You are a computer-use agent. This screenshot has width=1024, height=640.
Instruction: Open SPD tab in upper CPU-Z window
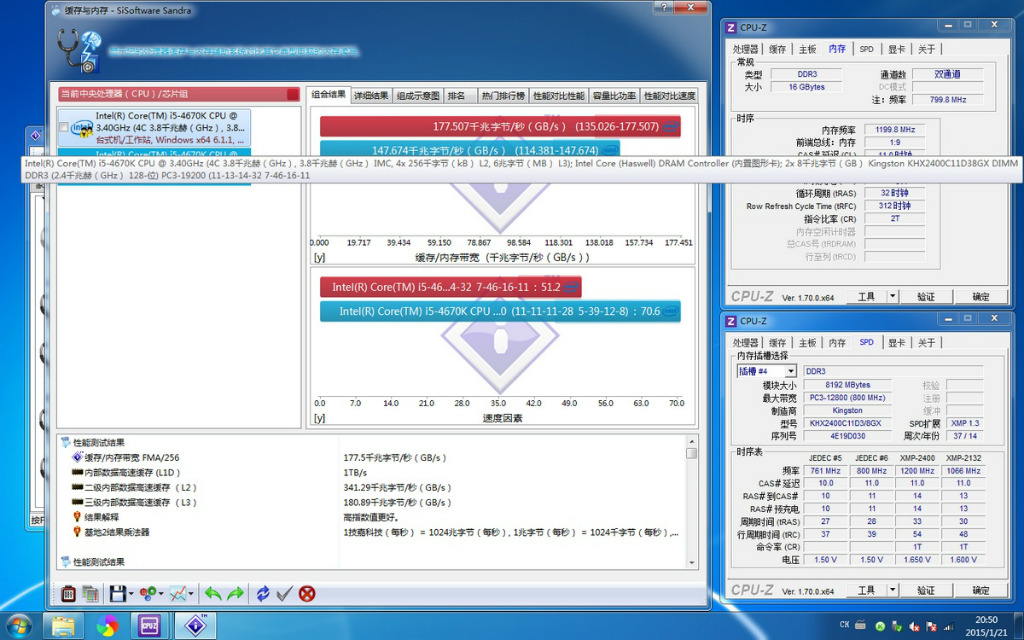(x=867, y=49)
